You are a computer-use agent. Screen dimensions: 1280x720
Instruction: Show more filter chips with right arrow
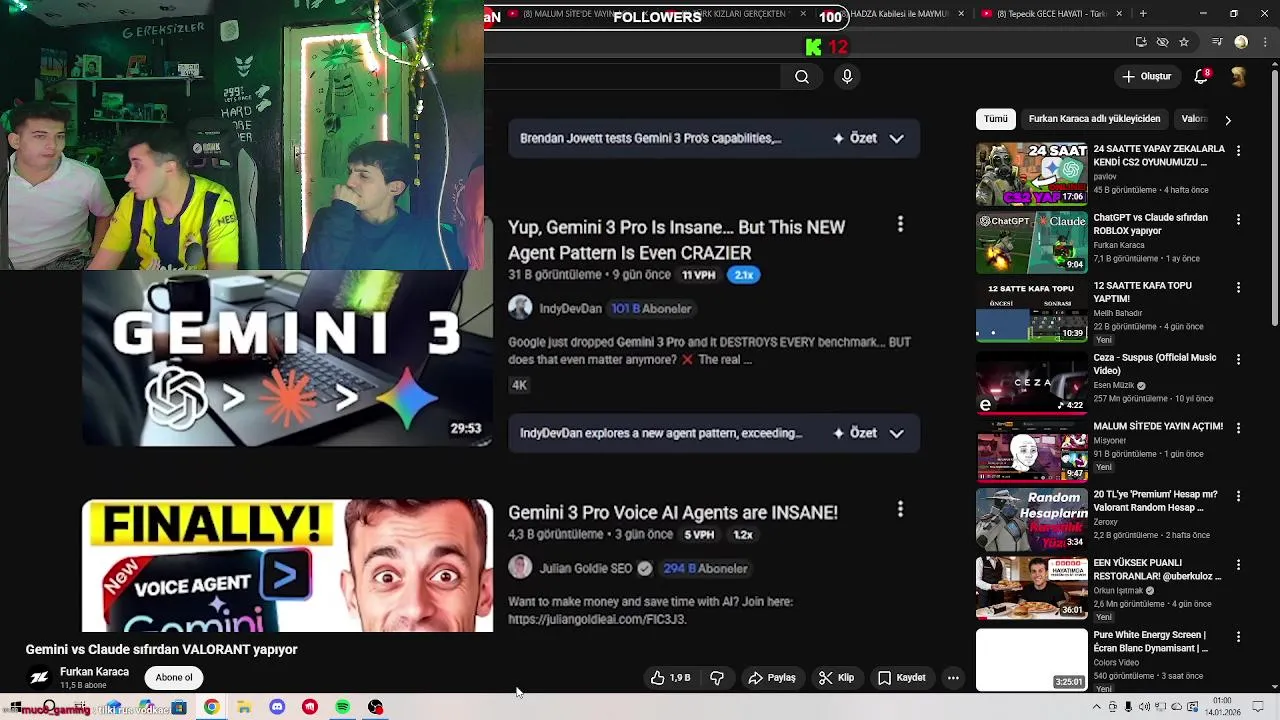pos(1228,120)
